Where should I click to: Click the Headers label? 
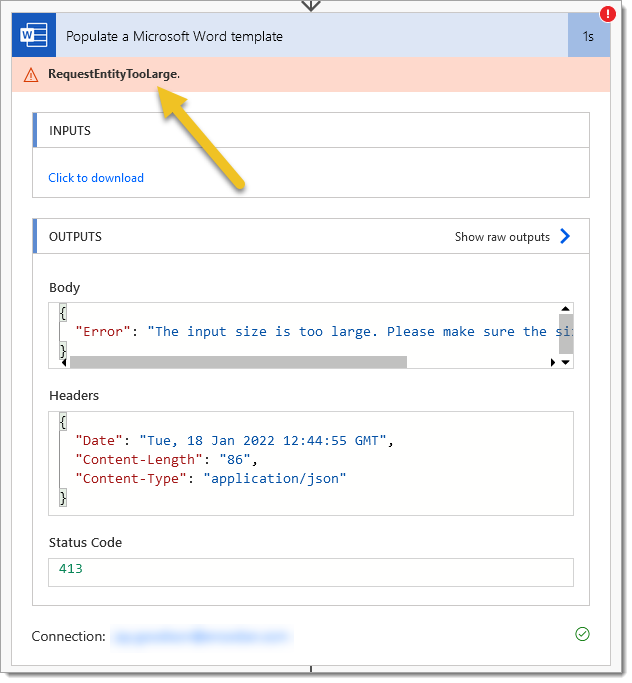(74, 396)
